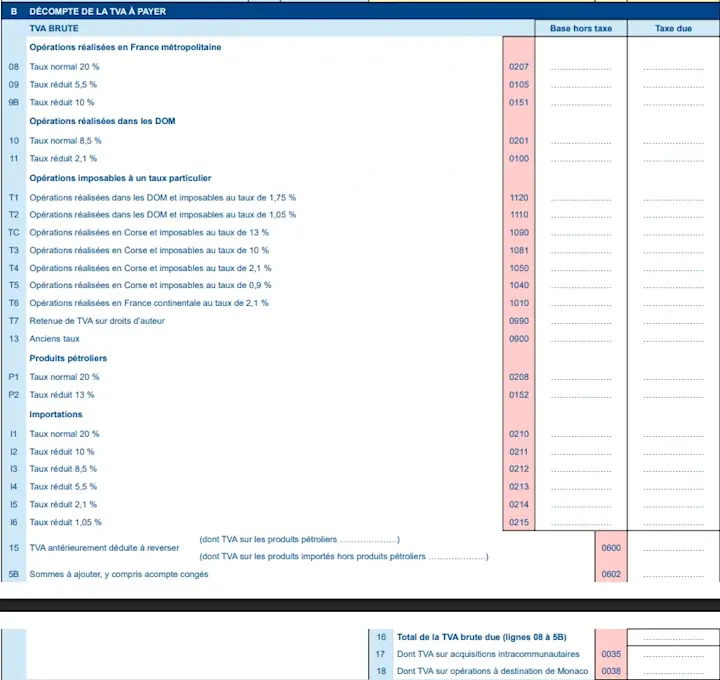
Task: Click heading 'Opérations réalisées dans les DOM'
Action: click(x=102, y=121)
